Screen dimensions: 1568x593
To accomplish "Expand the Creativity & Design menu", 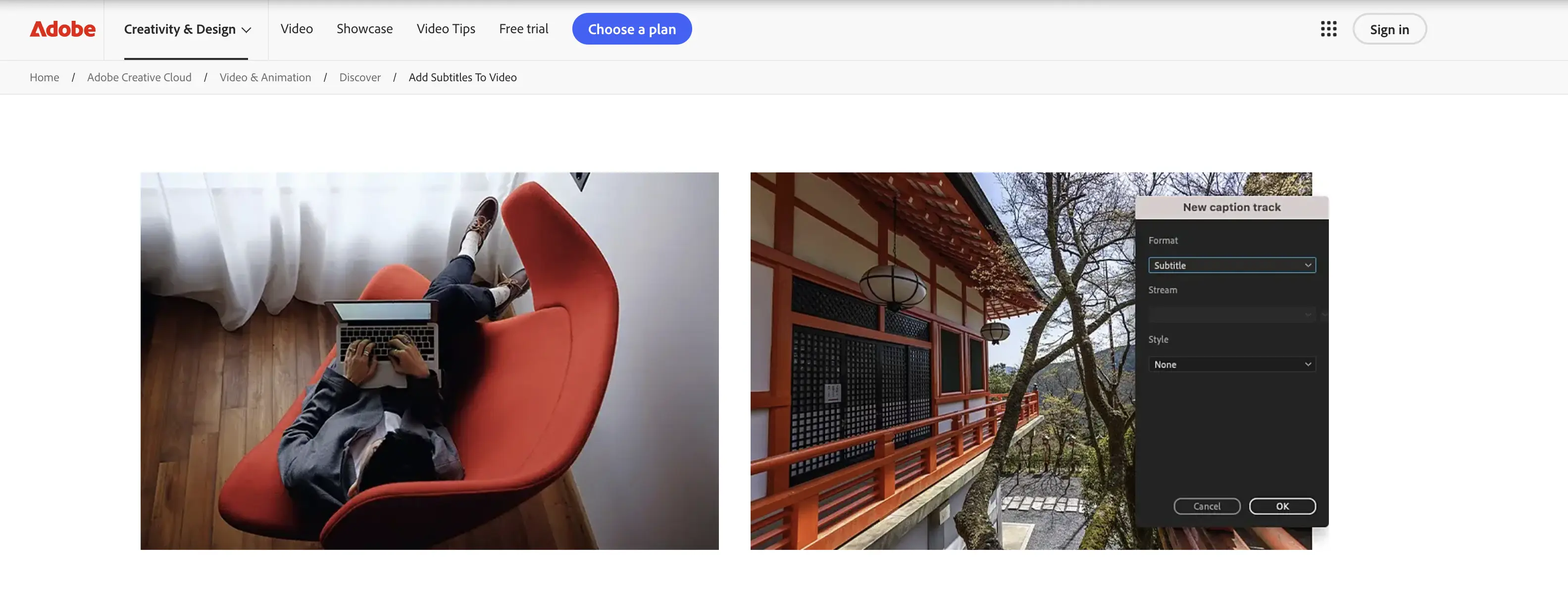I will (x=187, y=29).
